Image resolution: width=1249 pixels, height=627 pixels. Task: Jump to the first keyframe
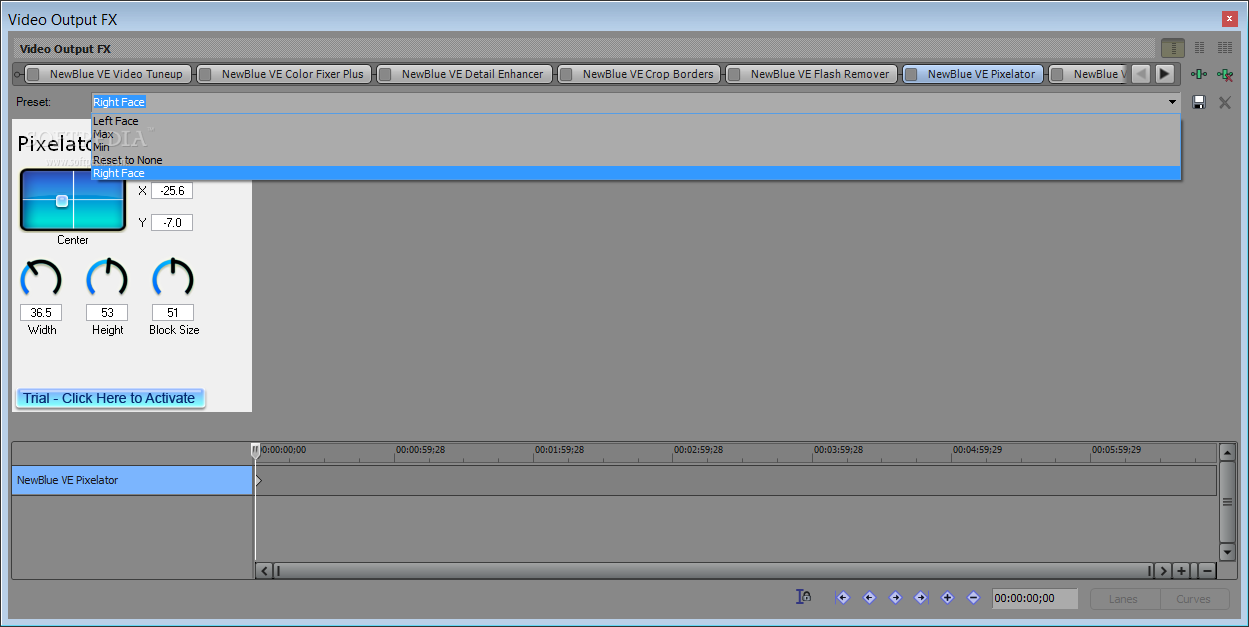point(843,598)
